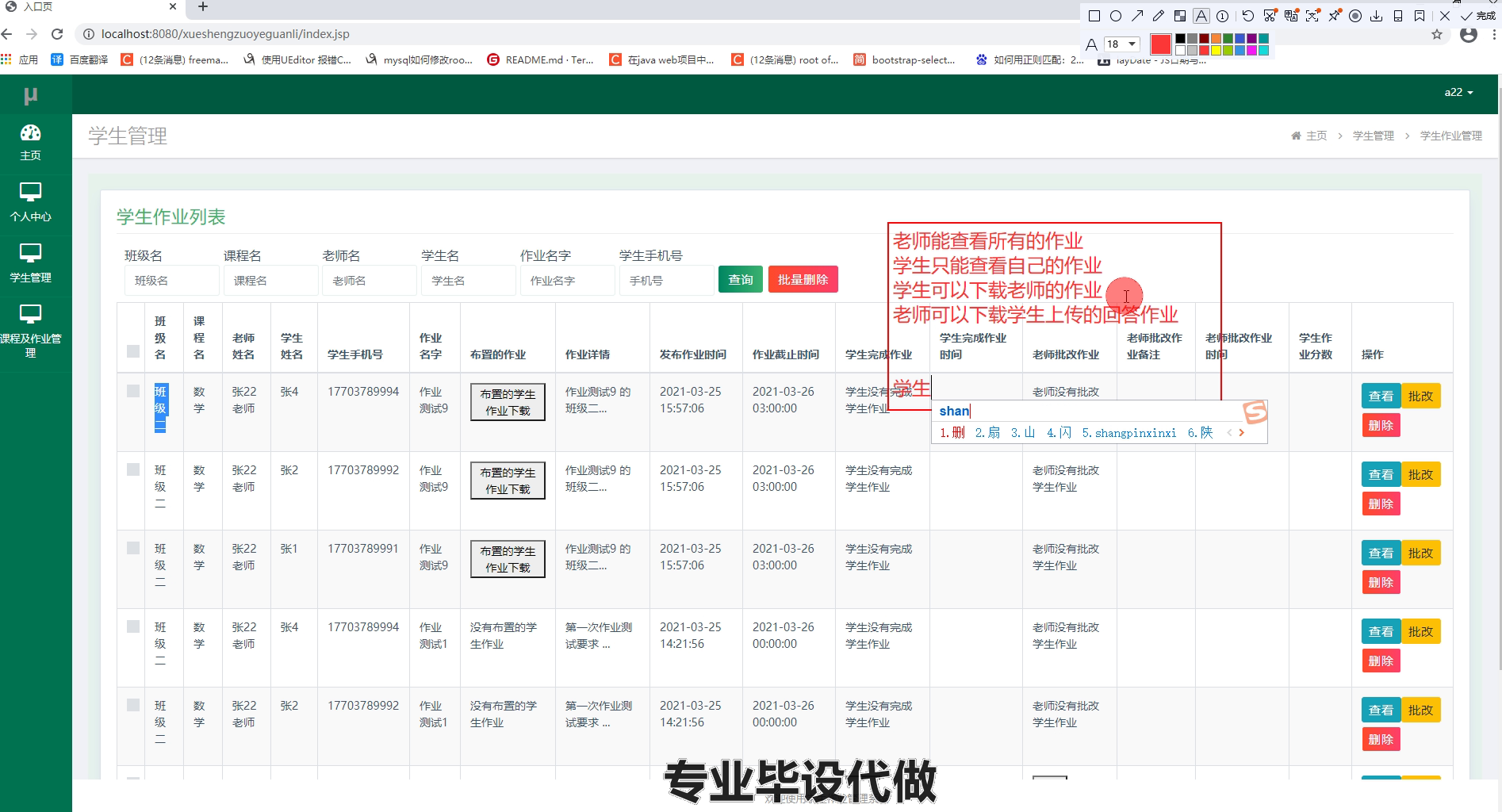1502x812 pixels.
Task: Pin the screenshot to the screen
Action: click(1334, 16)
